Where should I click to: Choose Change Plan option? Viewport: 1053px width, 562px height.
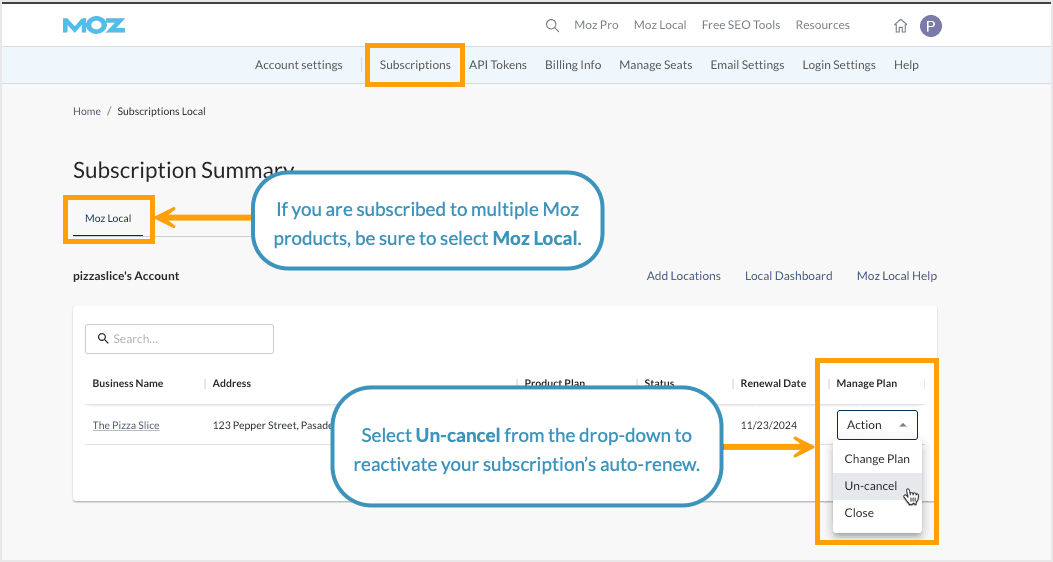click(x=876, y=459)
